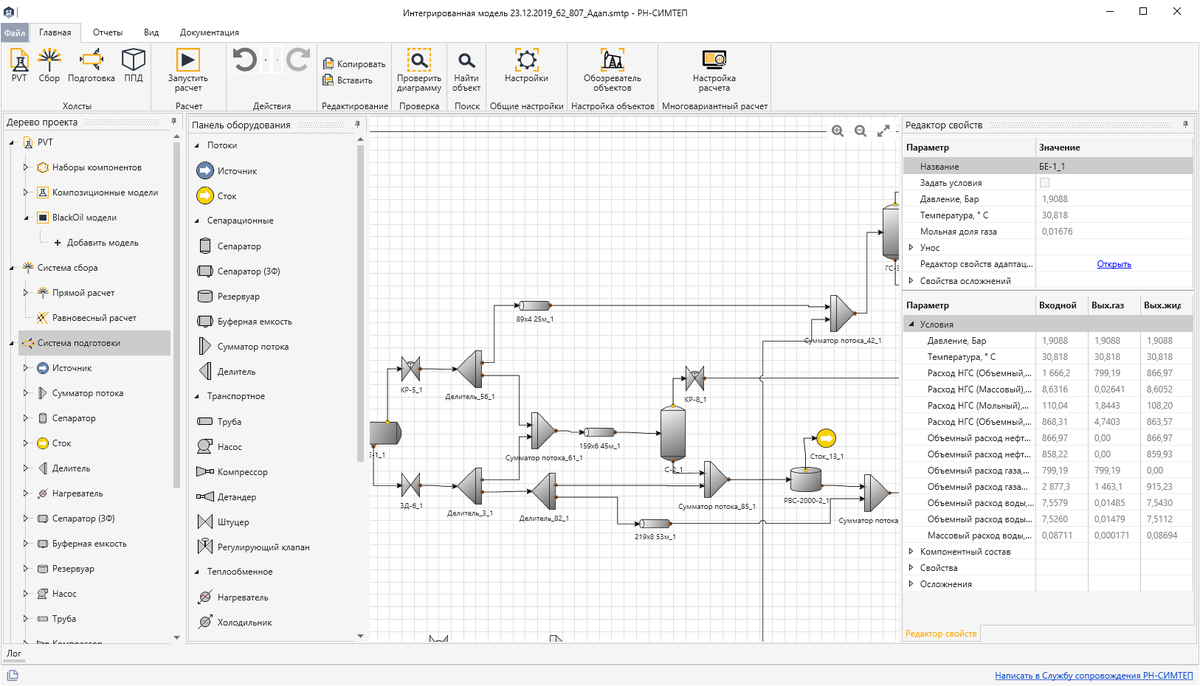
Task: Click the diagram zoom out magnifier
Action: click(860, 131)
